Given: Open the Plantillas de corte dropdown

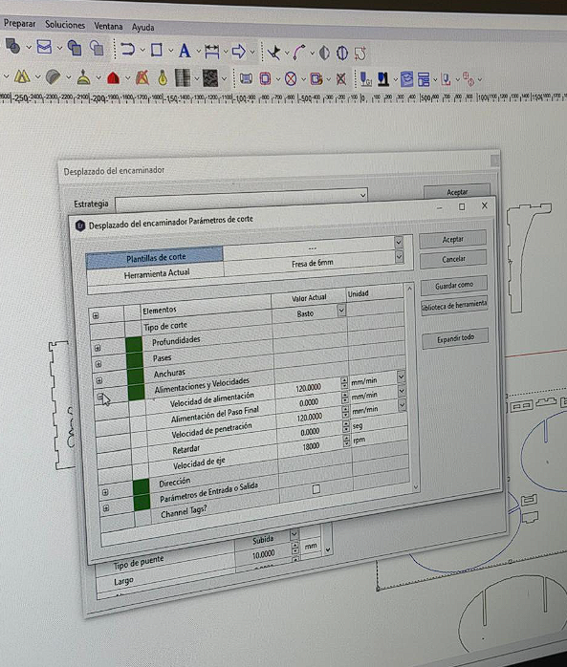Looking at the screenshot, I should (399, 242).
